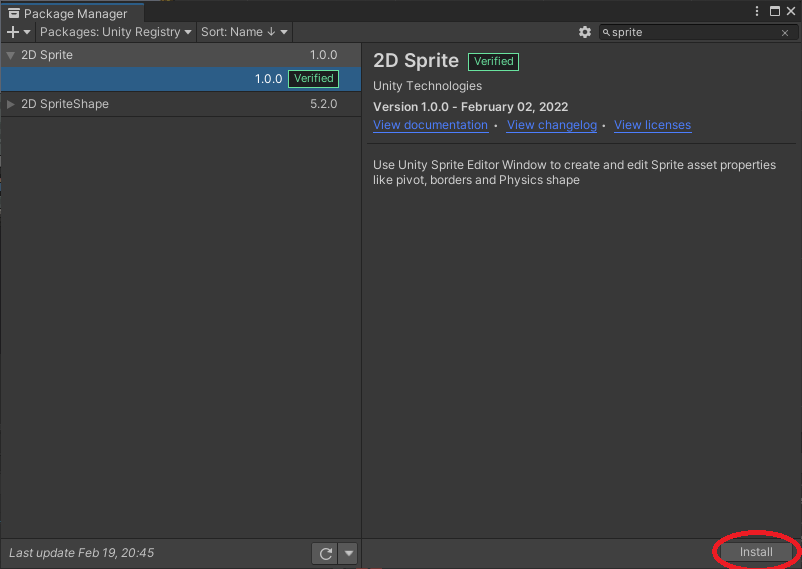
Task: Click the Last update Feb 19, 20:45 status text
Action: click(x=81, y=553)
